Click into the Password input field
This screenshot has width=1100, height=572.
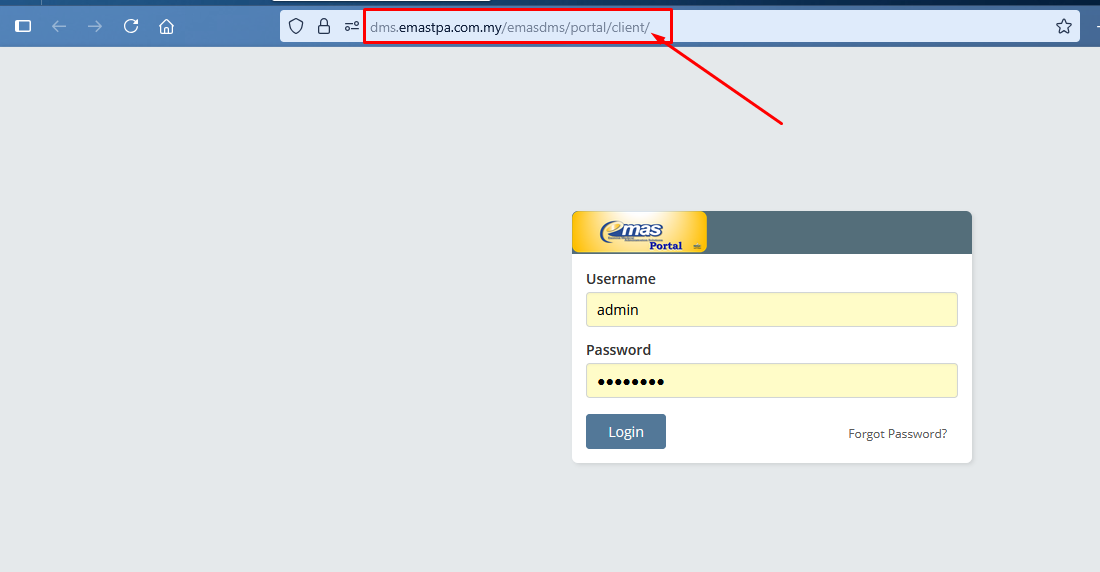point(771,381)
